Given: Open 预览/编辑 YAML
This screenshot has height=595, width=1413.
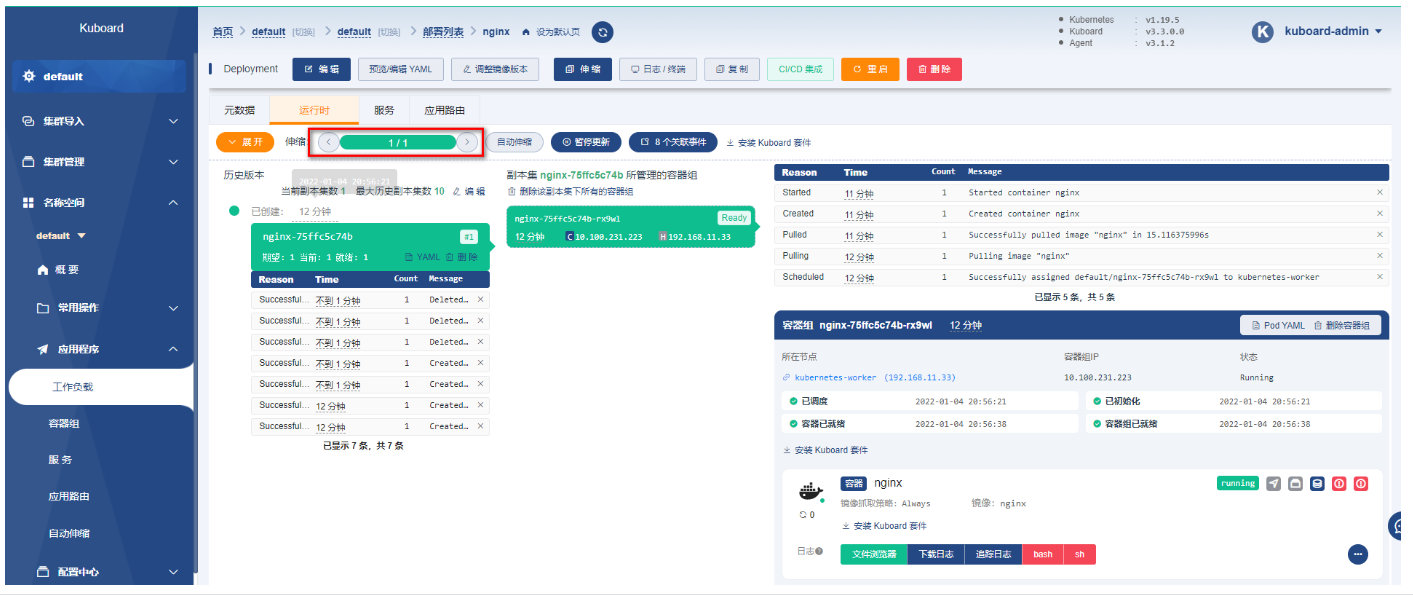Looking at the screenshot, I should pyautogui.click(x=400, y=69).
